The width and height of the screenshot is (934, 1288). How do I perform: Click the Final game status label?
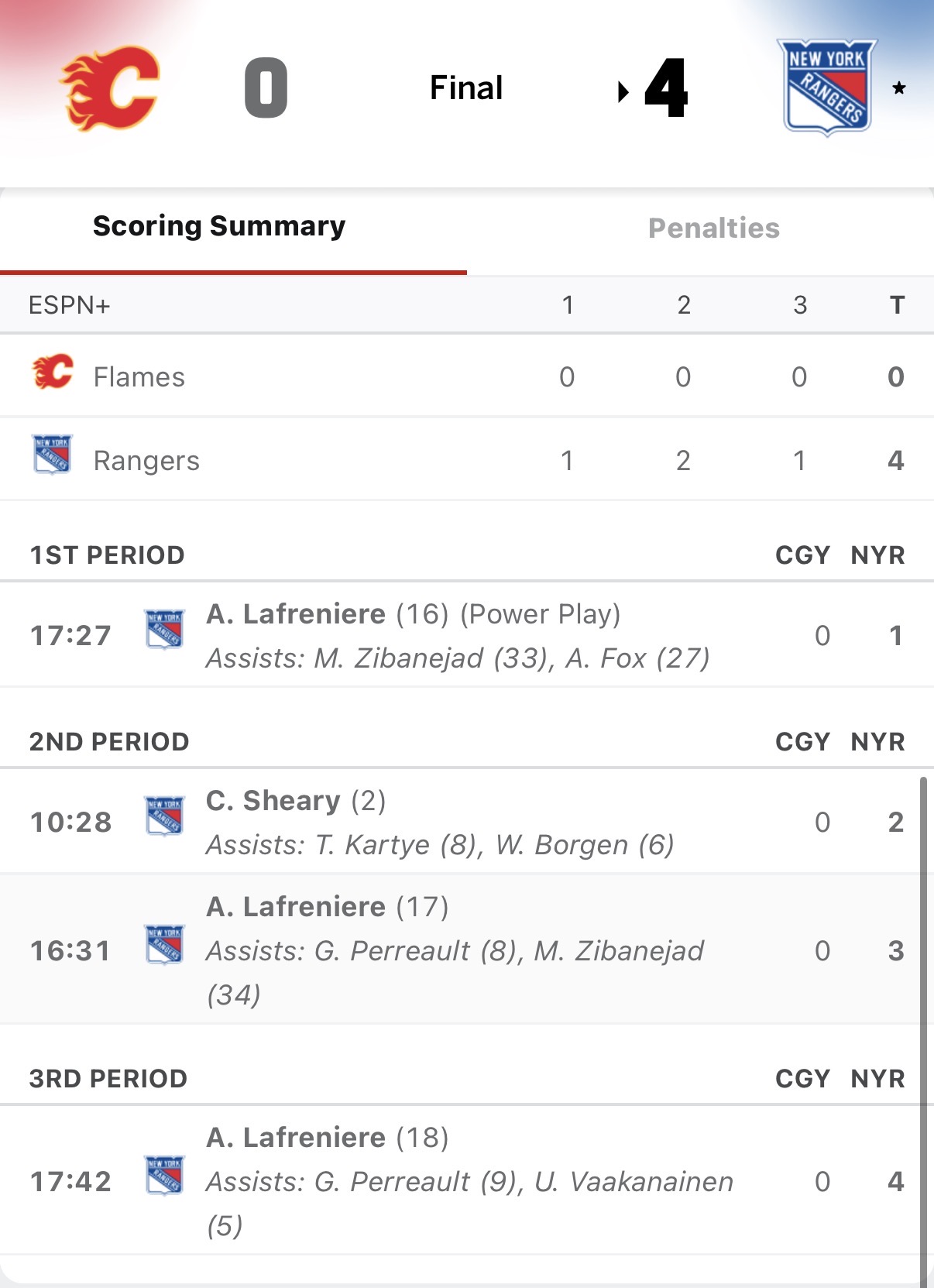click(x=466, y=88)
